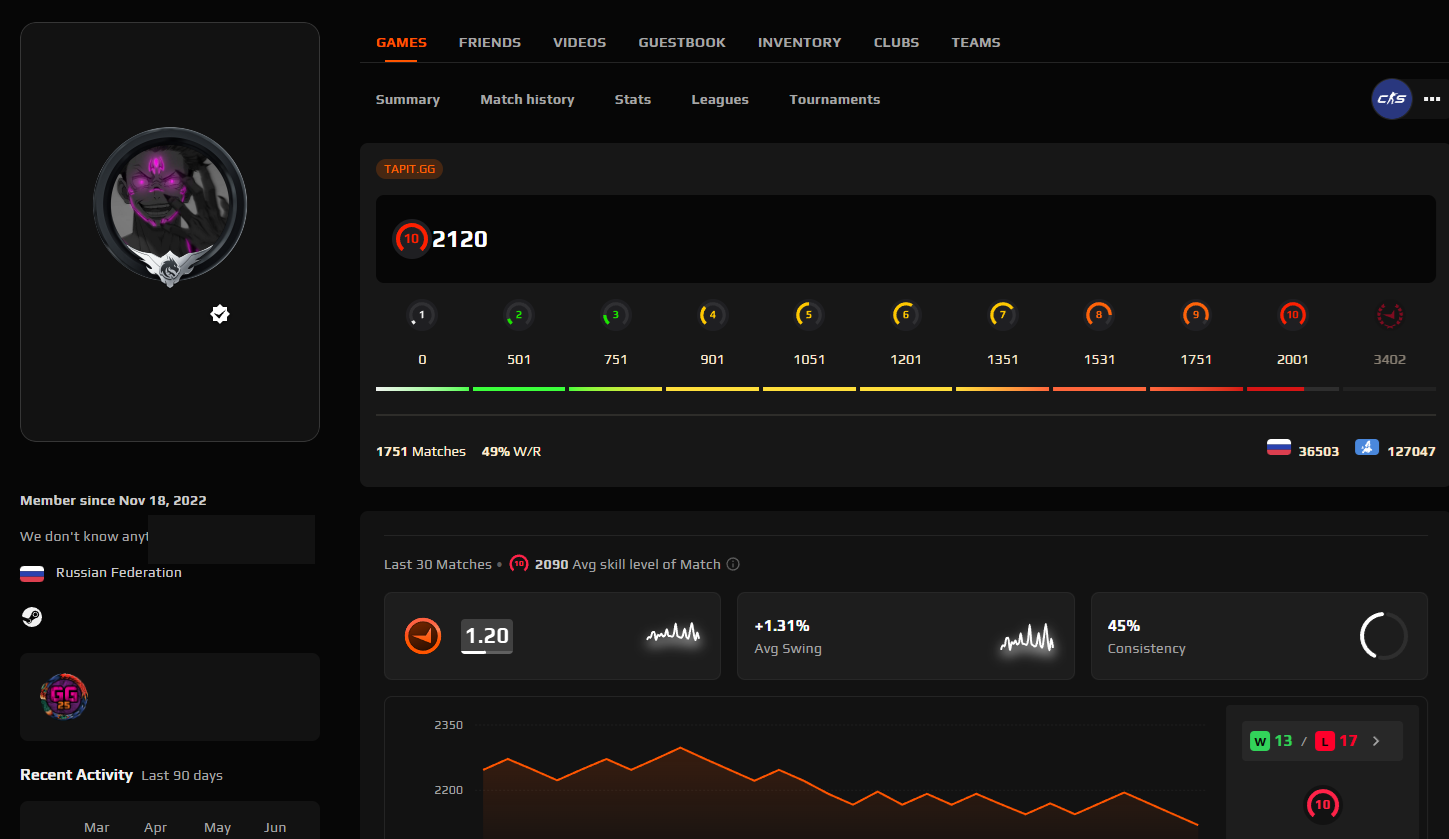Viewport: 1449px width, 839px height.
Task: Click Member since Nov 18, 2022
Action: point(113,500)
